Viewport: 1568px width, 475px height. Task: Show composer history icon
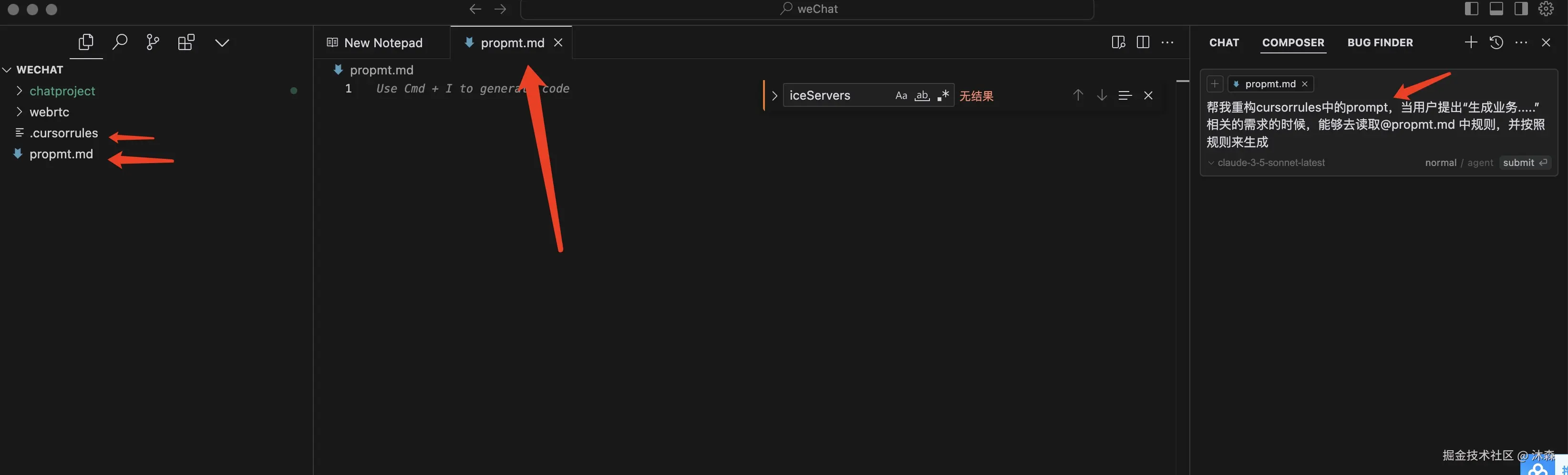pos(1496,42)
